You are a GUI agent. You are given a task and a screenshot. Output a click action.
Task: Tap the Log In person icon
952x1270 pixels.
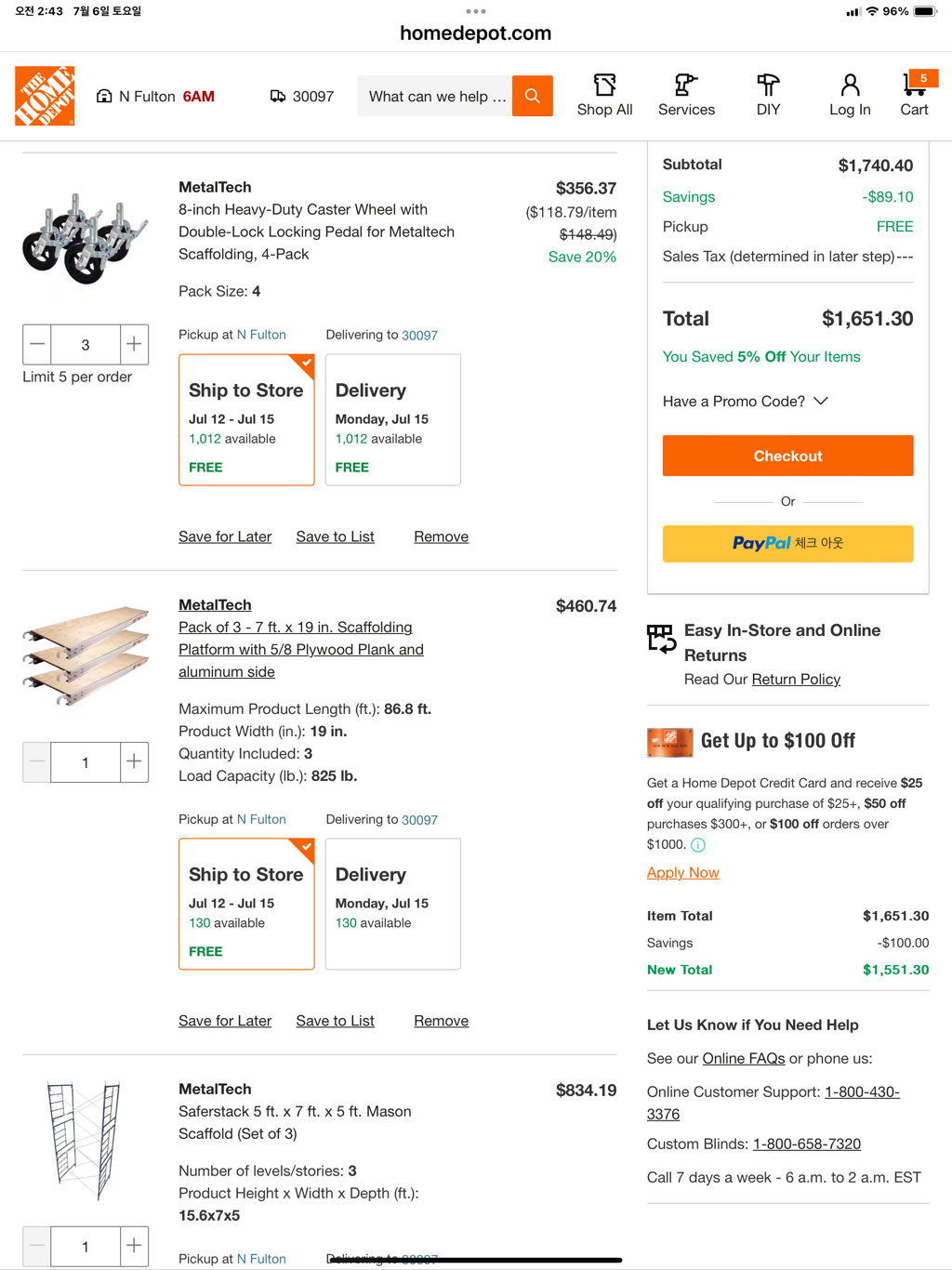pos(850,96)
